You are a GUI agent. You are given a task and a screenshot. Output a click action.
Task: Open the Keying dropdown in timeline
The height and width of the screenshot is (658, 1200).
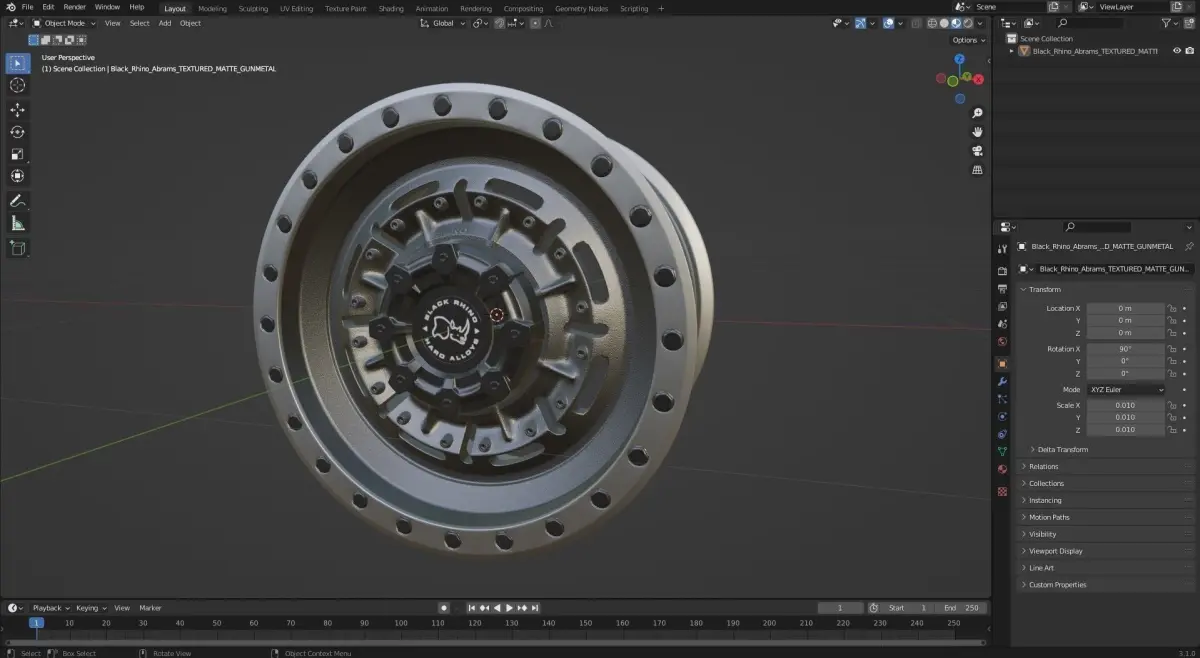click(x=91, y=608)
